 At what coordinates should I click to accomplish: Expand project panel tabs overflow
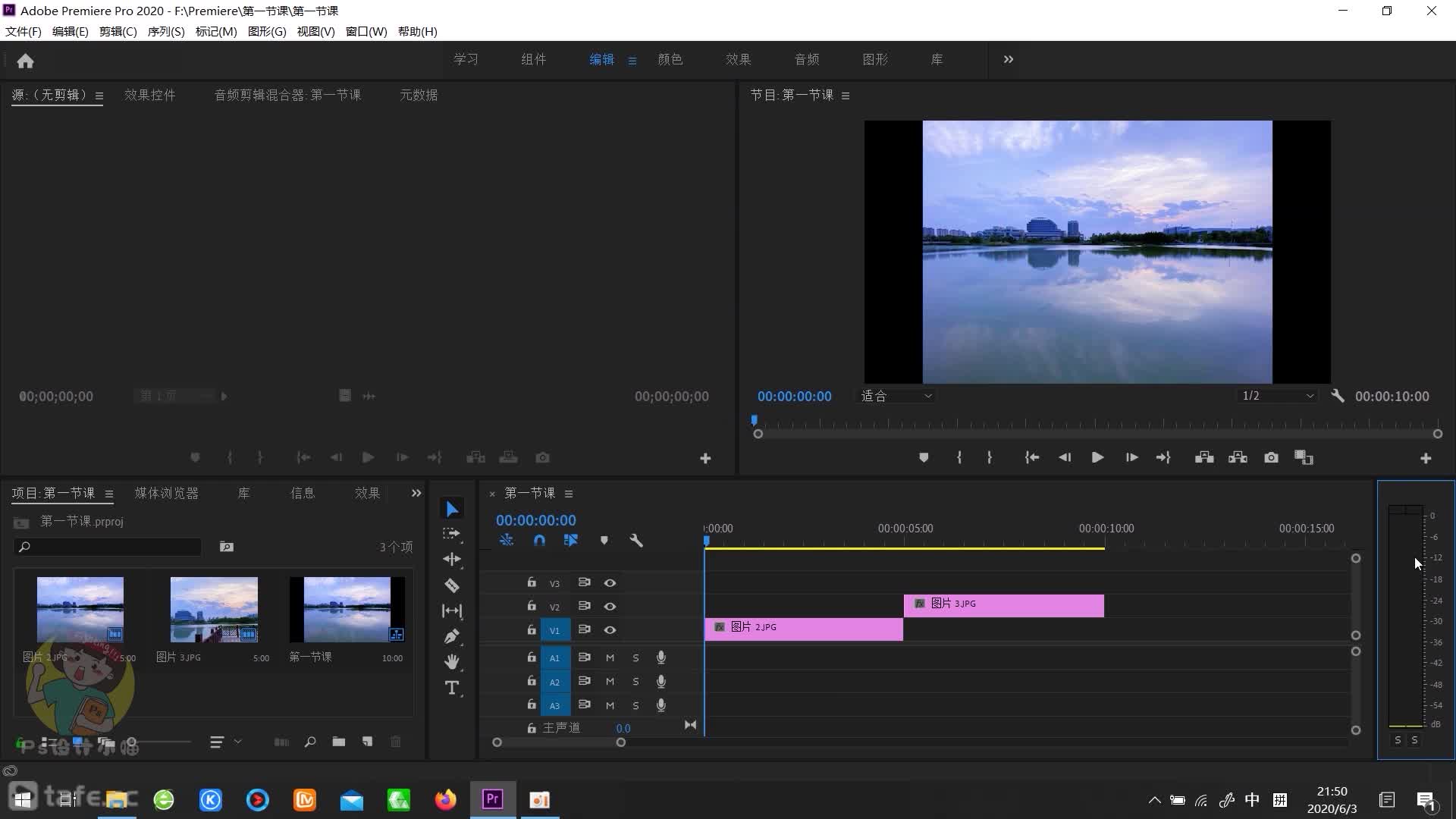[416, 493]
